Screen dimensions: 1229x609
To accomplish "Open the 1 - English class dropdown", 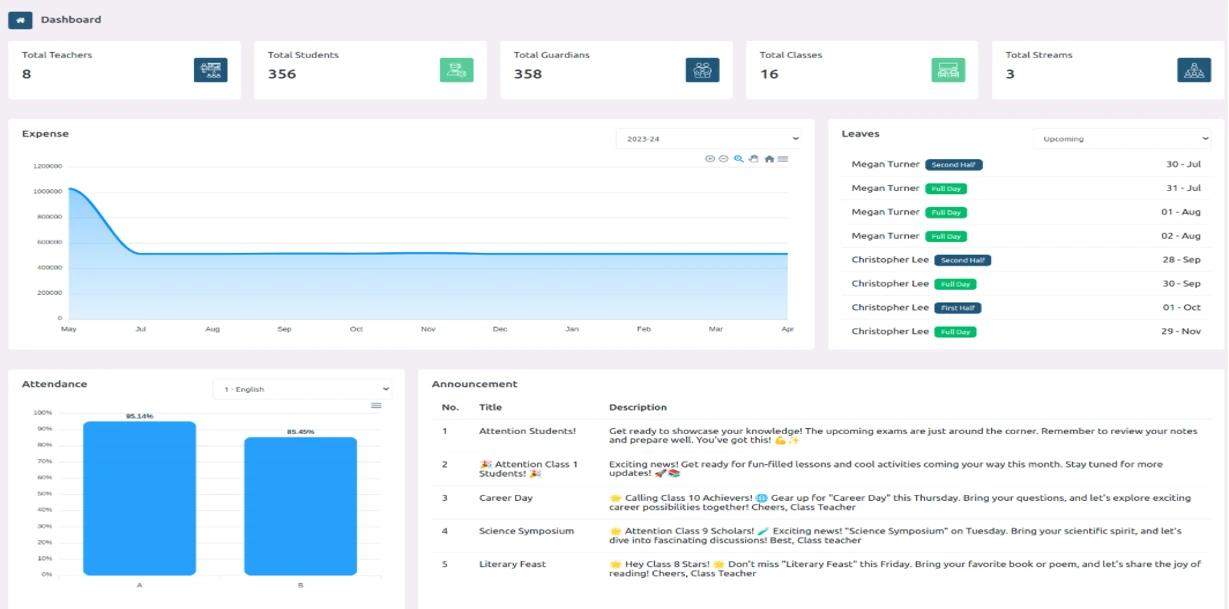I will tap(302, 389).
